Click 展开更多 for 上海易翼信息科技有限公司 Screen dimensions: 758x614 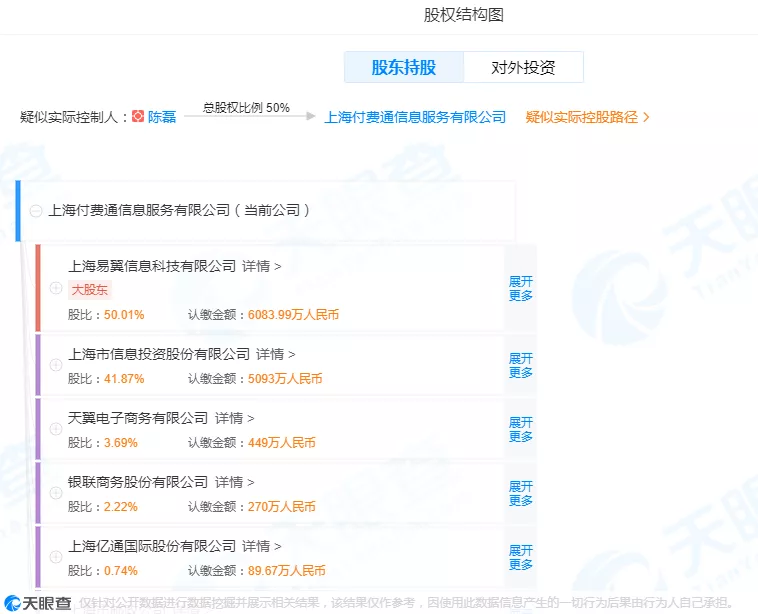tap(521, 288)
